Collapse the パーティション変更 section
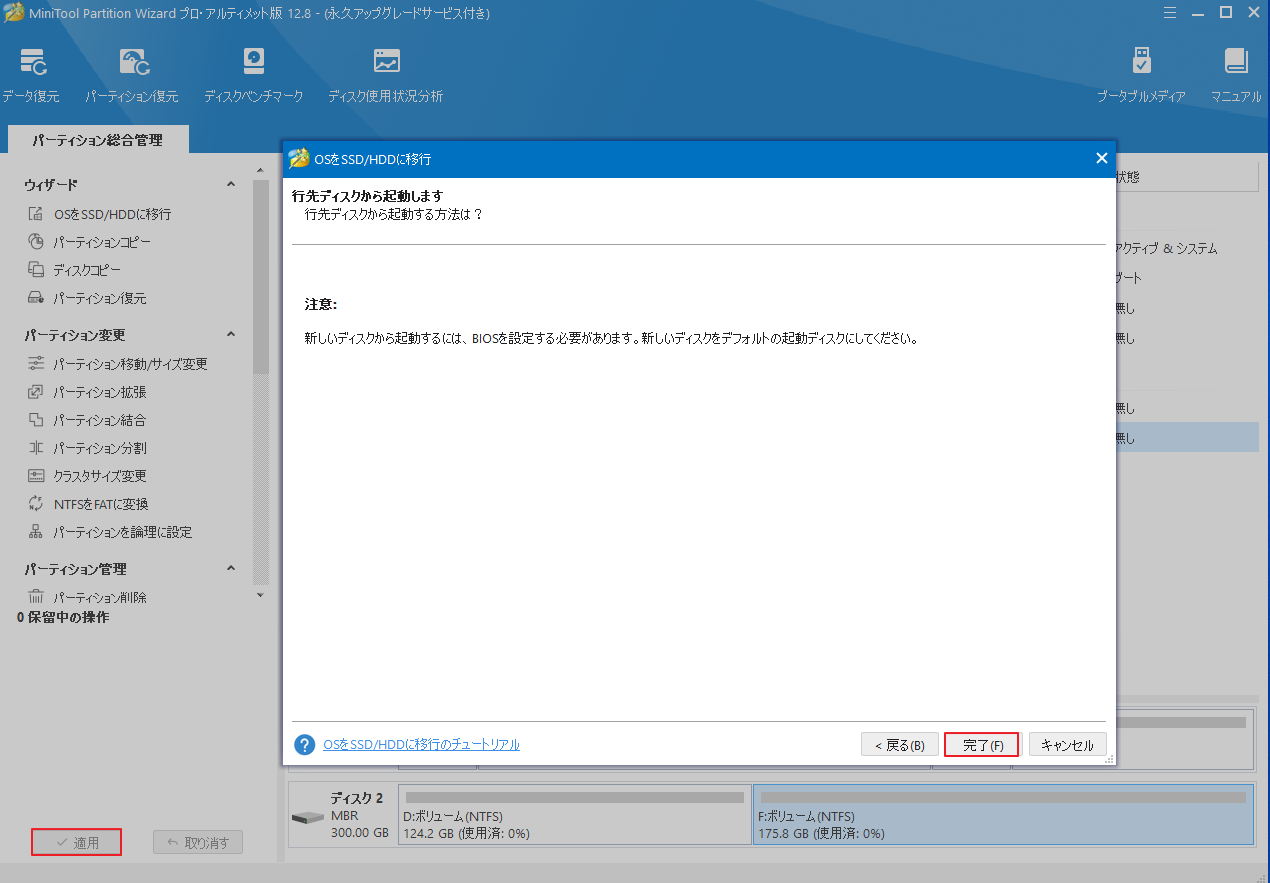The image size is (1270, 883). pos(230,335)
